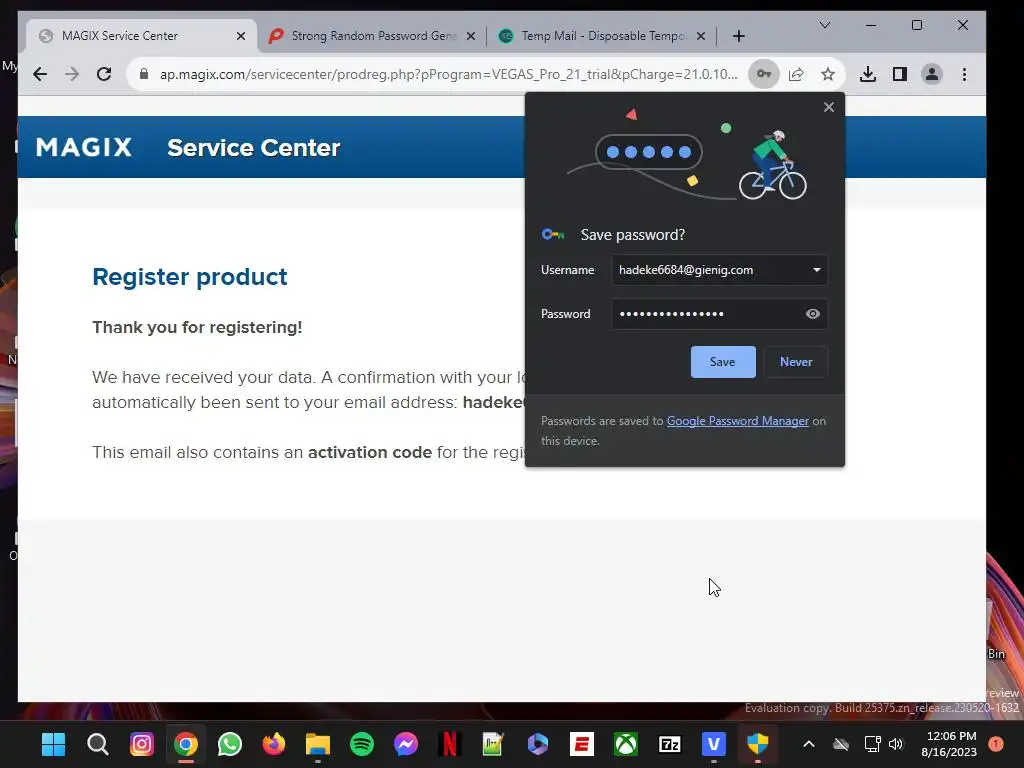Show hidden system tray icons
Viewport: 1024px width, 768px height.
coord(808,744)
